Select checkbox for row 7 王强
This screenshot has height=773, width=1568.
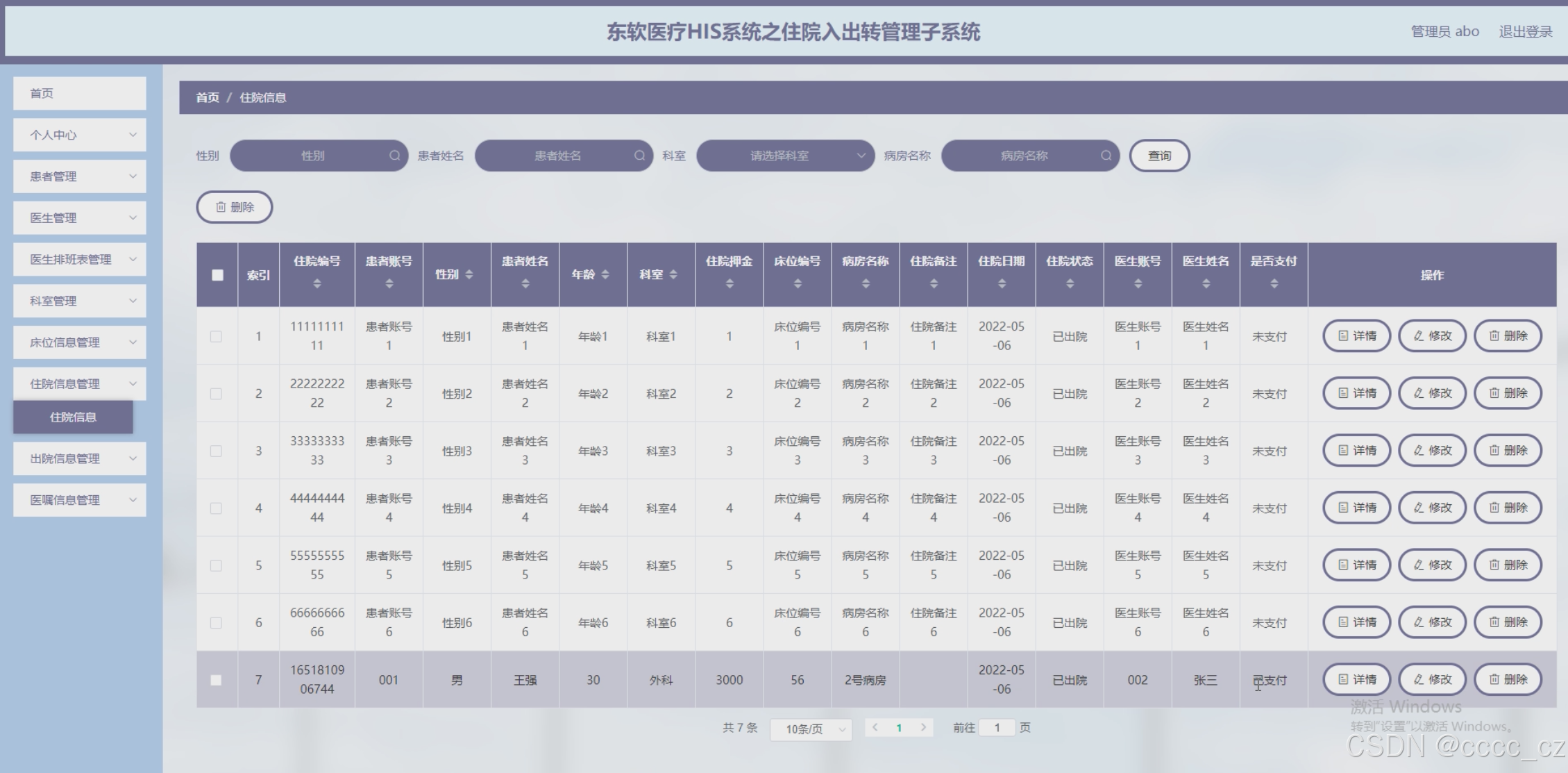tap(216, 680)
